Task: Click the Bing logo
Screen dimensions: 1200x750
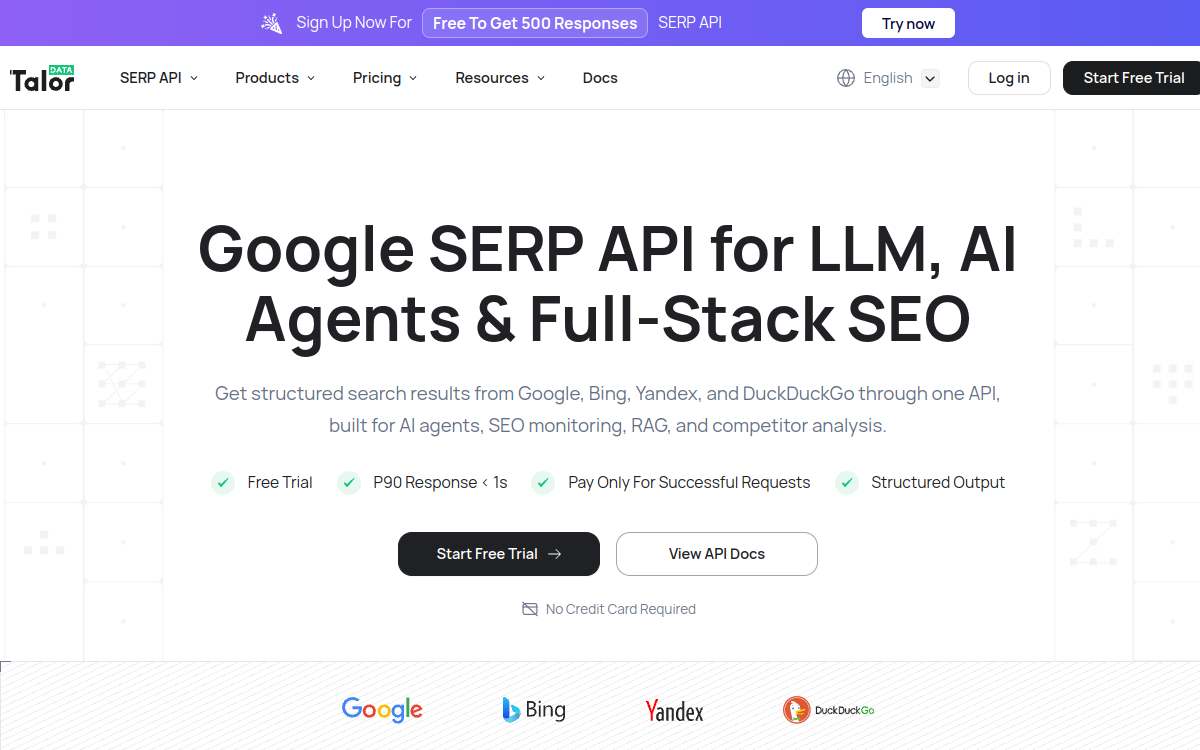Action: (534, 710)
